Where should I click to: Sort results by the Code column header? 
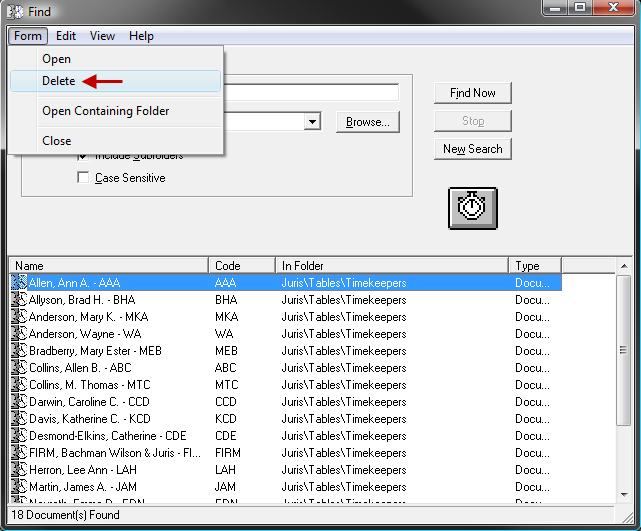pos(242,266)
